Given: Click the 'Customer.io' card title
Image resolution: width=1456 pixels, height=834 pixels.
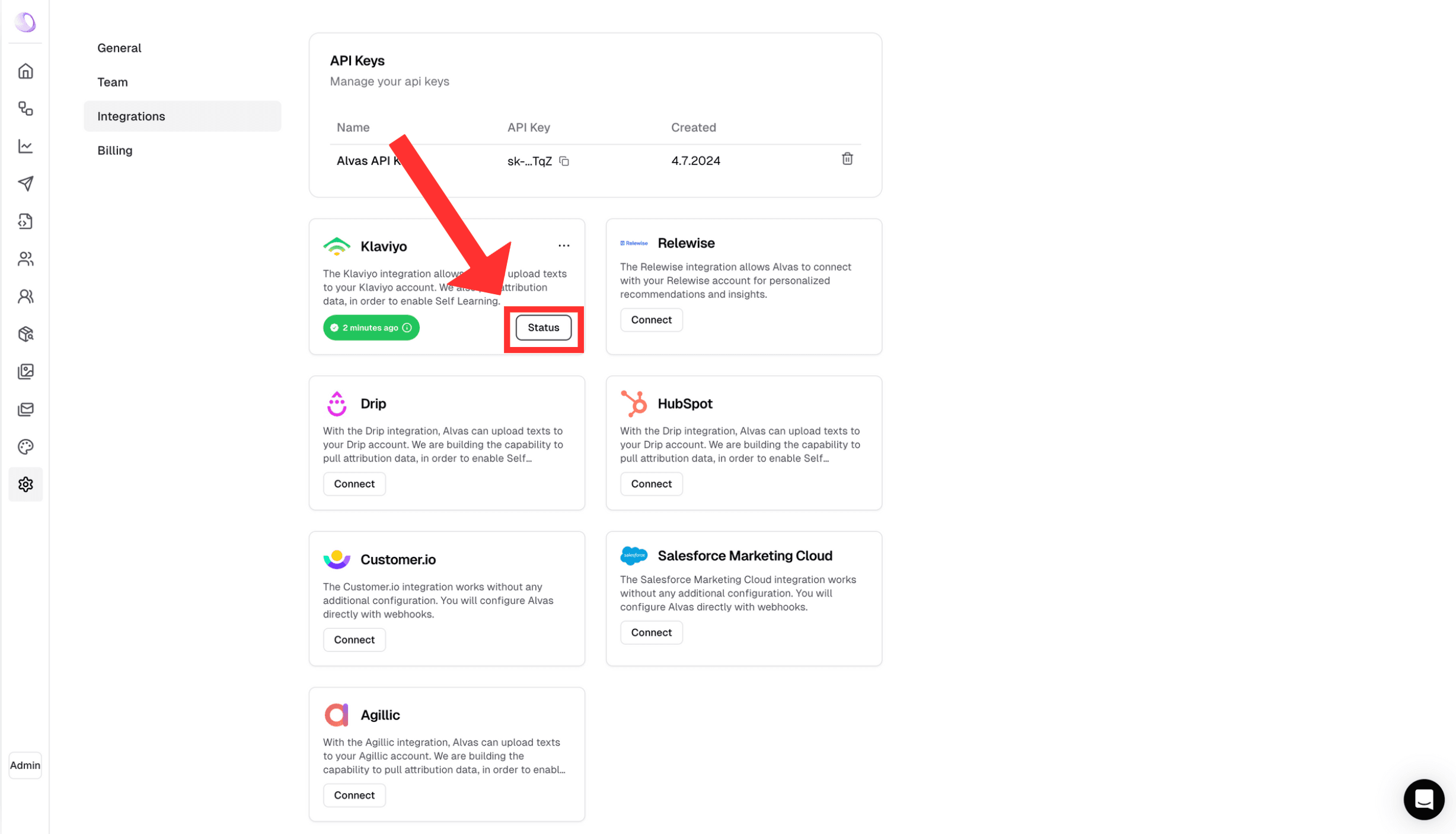Looking at the screenshot, I should (x=398, y=559).
